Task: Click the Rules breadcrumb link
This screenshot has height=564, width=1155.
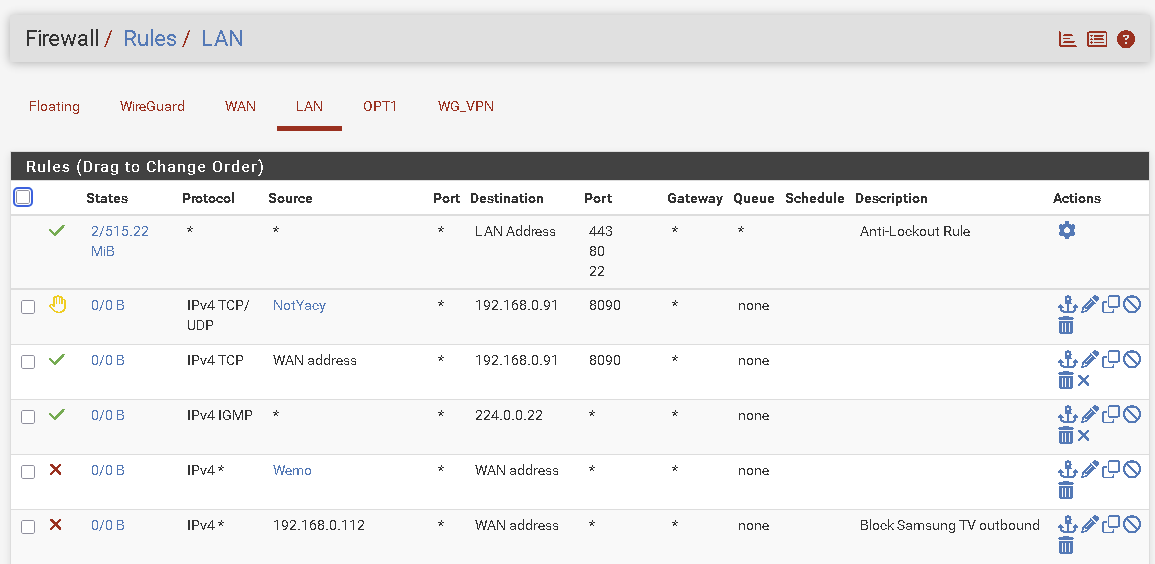Action: click(x=149, y=39)
